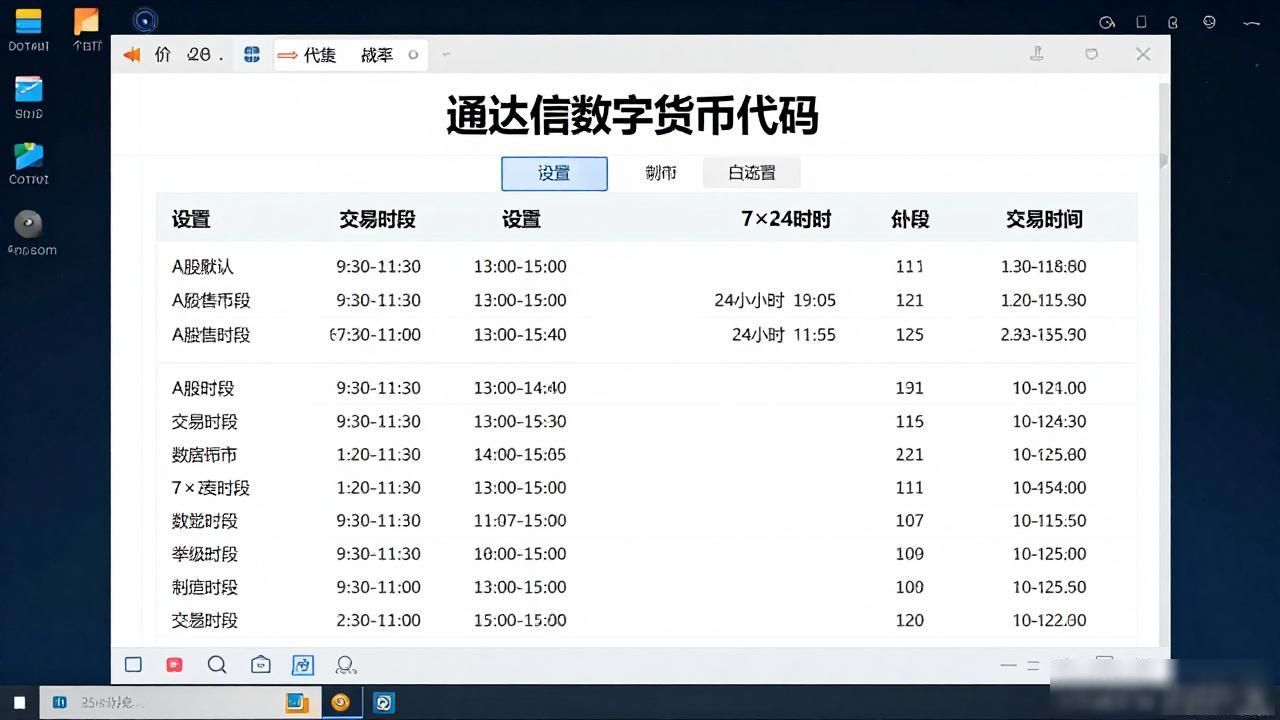Open the green-blue desktop icon labeled Cottut
This screenshot has width=1280, height=720.
[x=28, y=156]
